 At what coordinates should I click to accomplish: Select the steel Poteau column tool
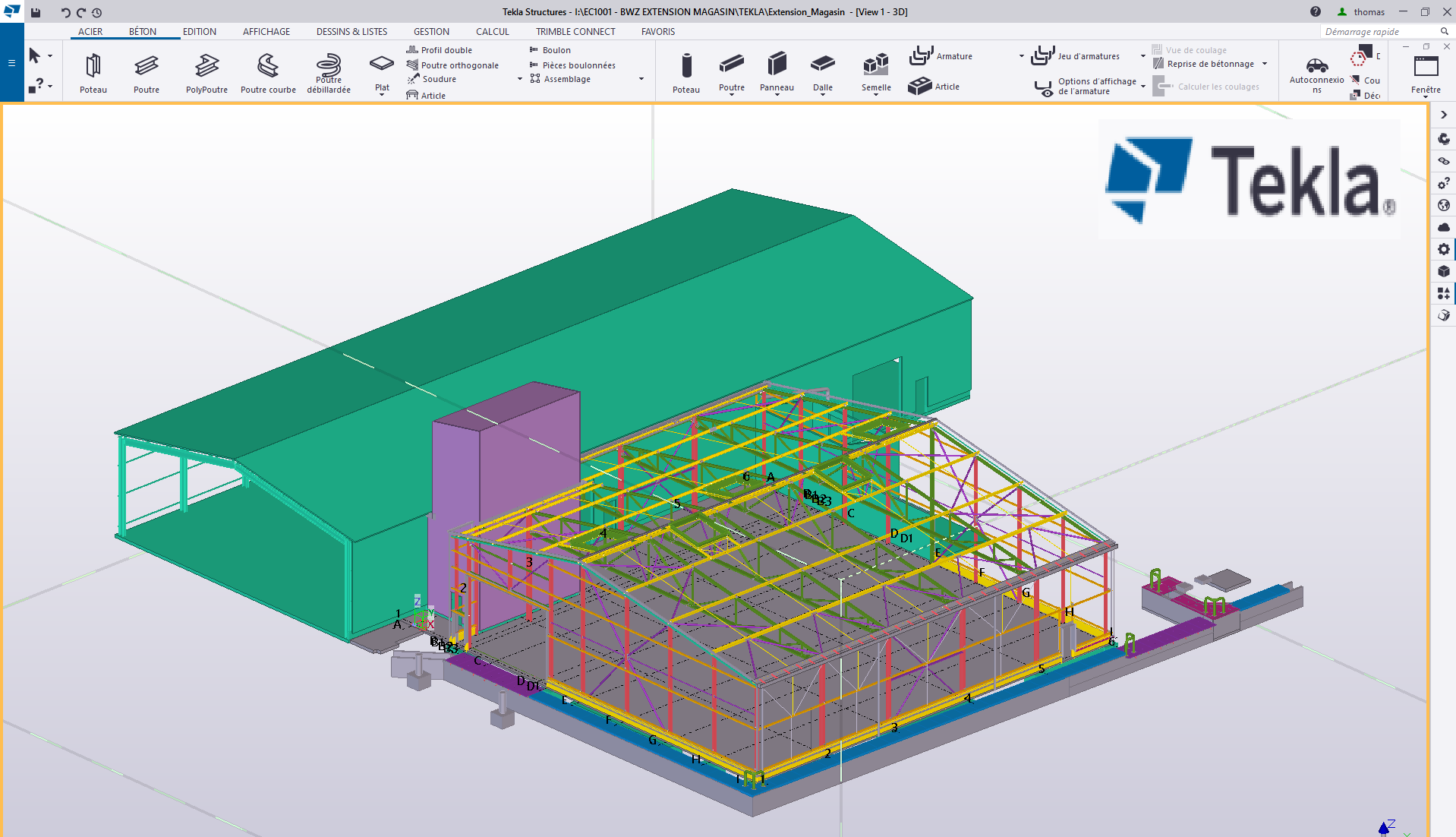[x=93, y=73]
